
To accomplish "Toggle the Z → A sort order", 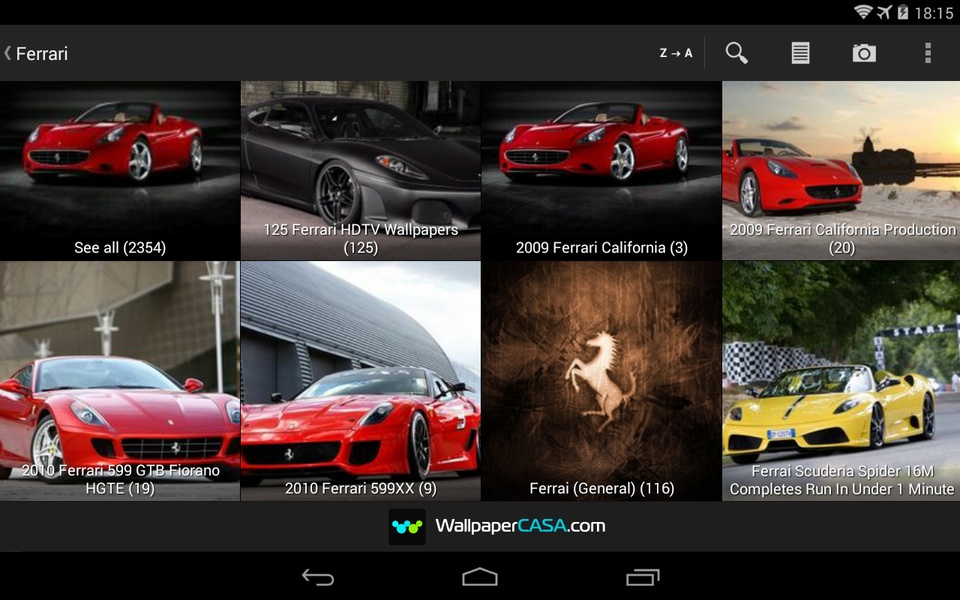I will pos(676,53).
